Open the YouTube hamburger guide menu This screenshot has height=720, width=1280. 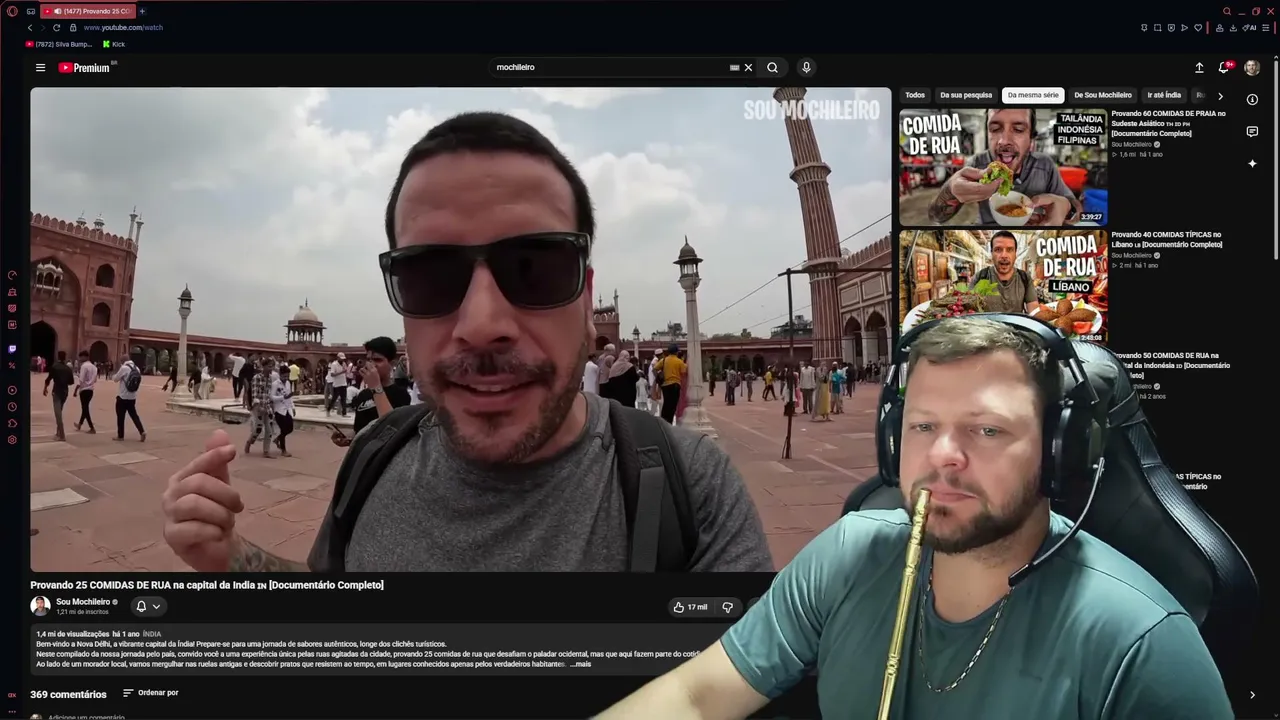40,68
